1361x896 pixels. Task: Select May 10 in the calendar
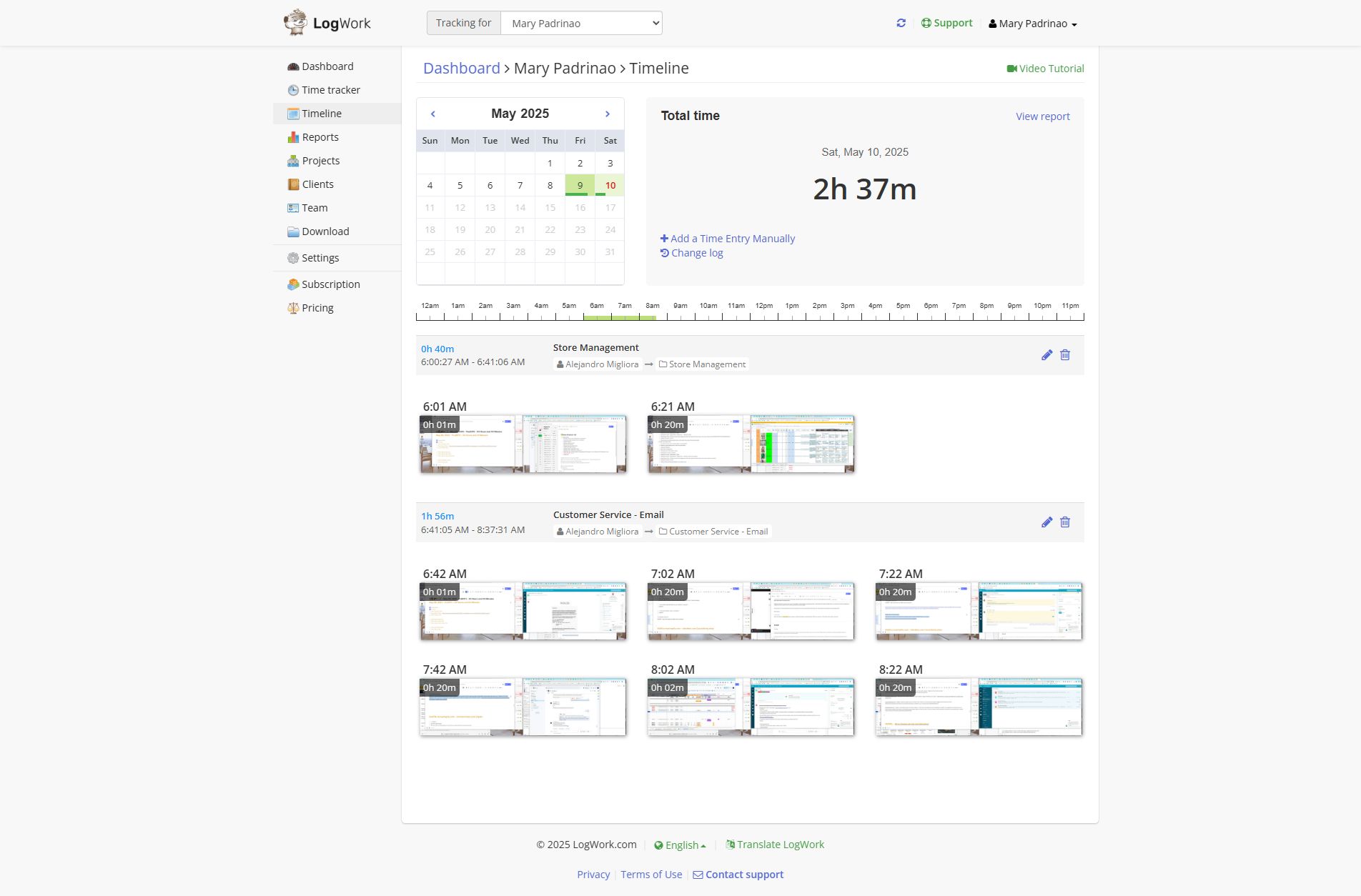(610, 185)
